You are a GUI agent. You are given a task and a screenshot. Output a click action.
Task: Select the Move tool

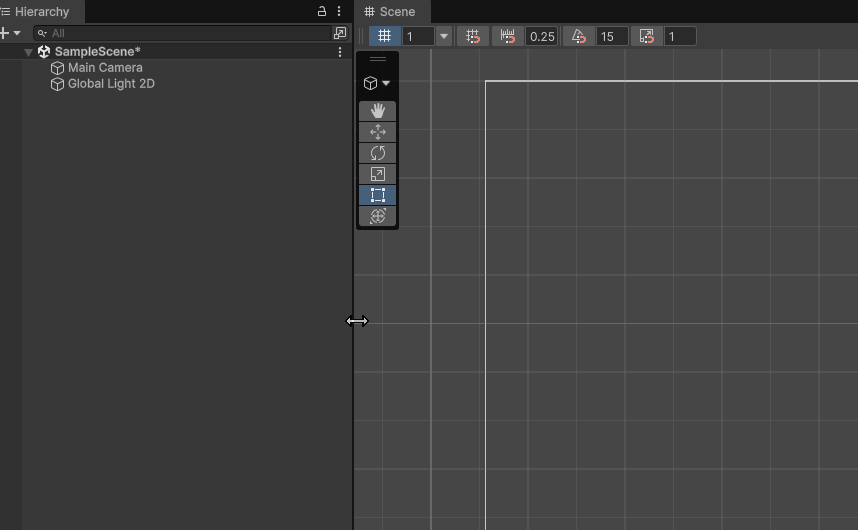tap(378, 132)
